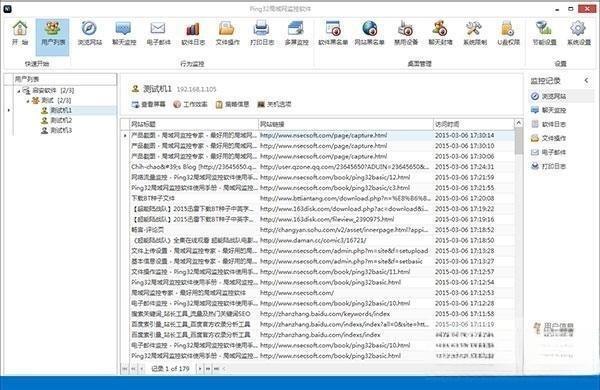Click vertical scrollbar up arrow of table
The width and height of the screenshot is (600, 390).
coord(518,123)
